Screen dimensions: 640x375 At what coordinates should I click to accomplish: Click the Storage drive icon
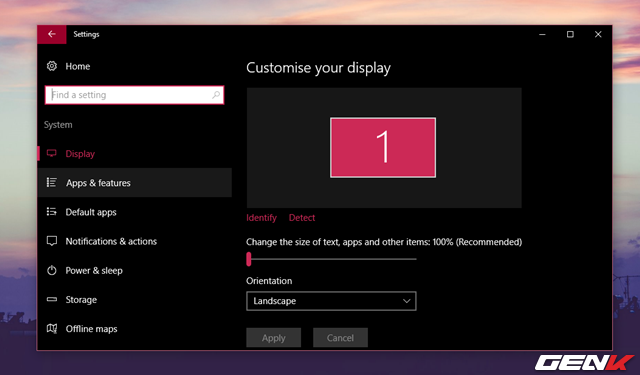click(52, 300)
